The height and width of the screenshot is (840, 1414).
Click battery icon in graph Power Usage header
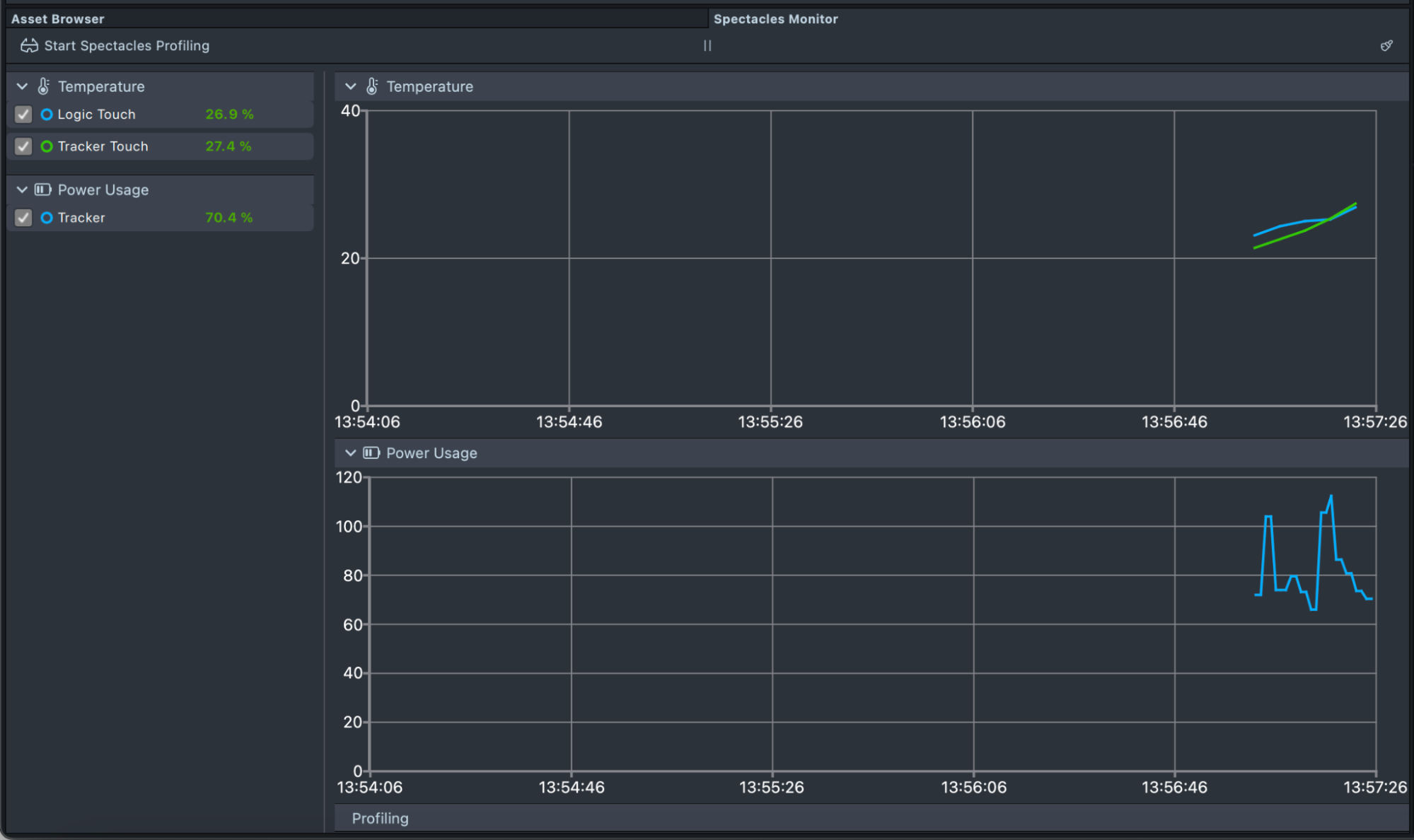(x=371, y=453)
